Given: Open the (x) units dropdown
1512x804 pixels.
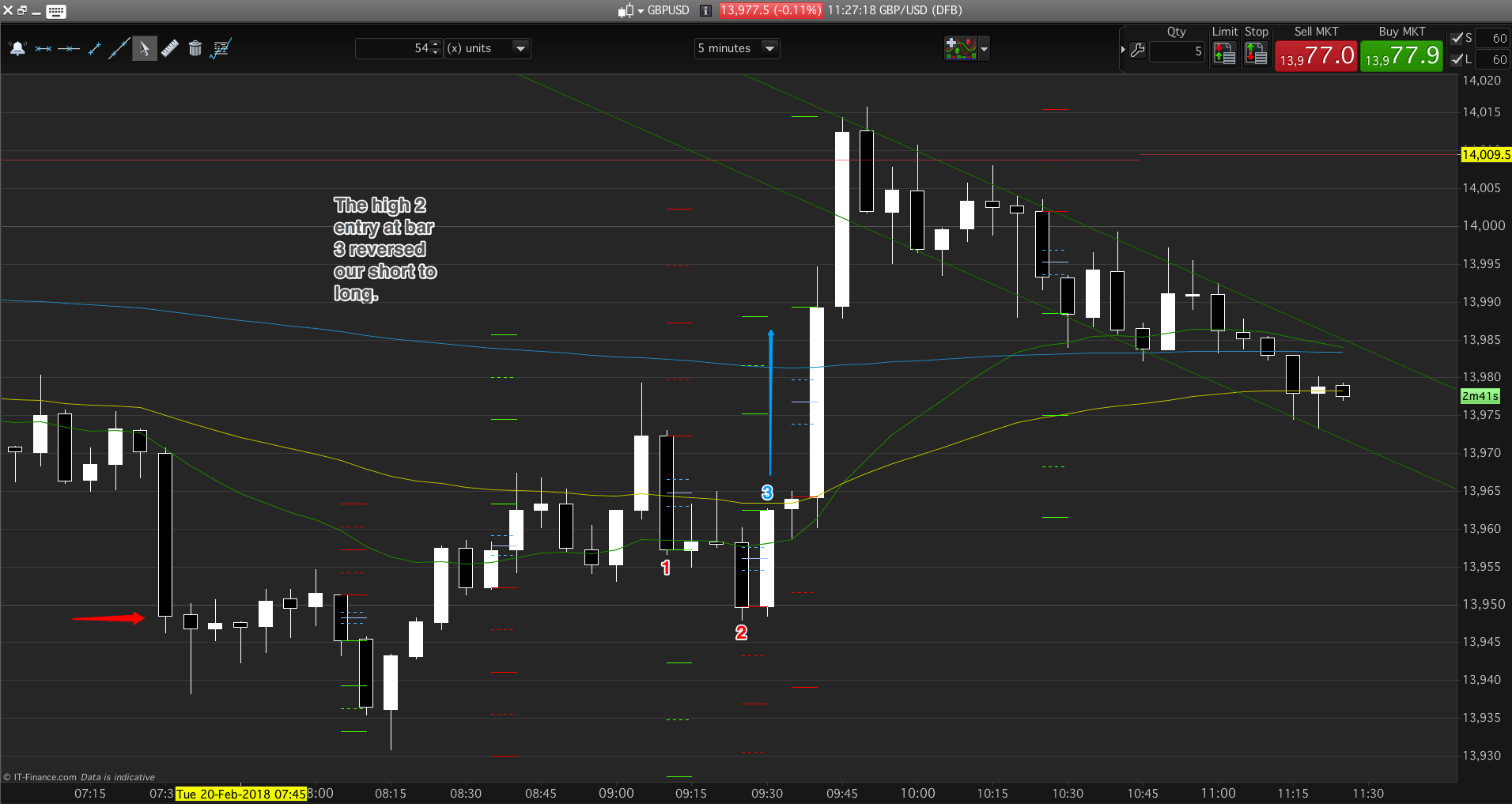Looking at the screenshot, I should 520,48.
